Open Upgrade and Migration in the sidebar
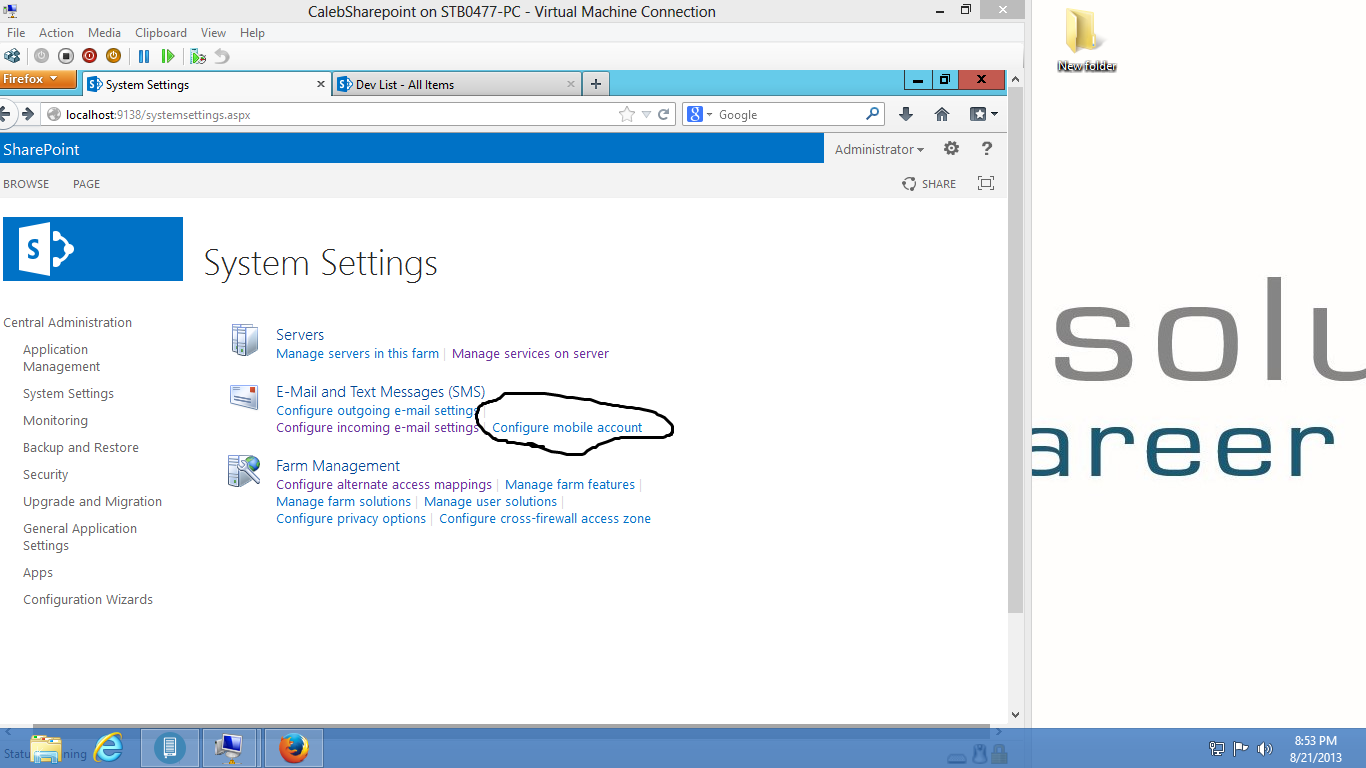 92,502
